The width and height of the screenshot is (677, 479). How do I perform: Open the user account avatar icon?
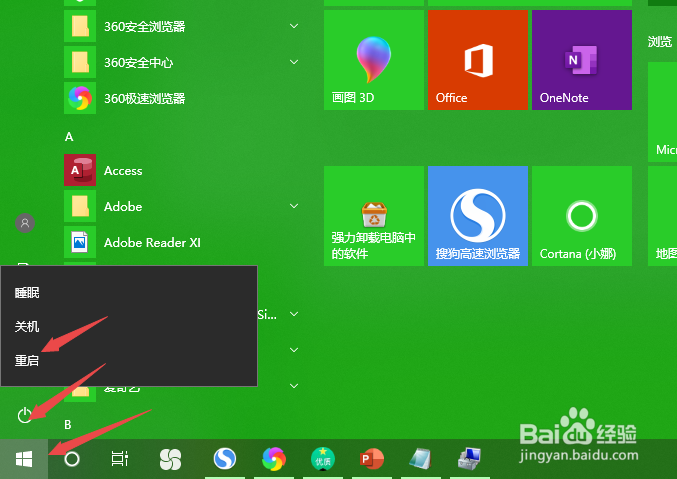25,223
